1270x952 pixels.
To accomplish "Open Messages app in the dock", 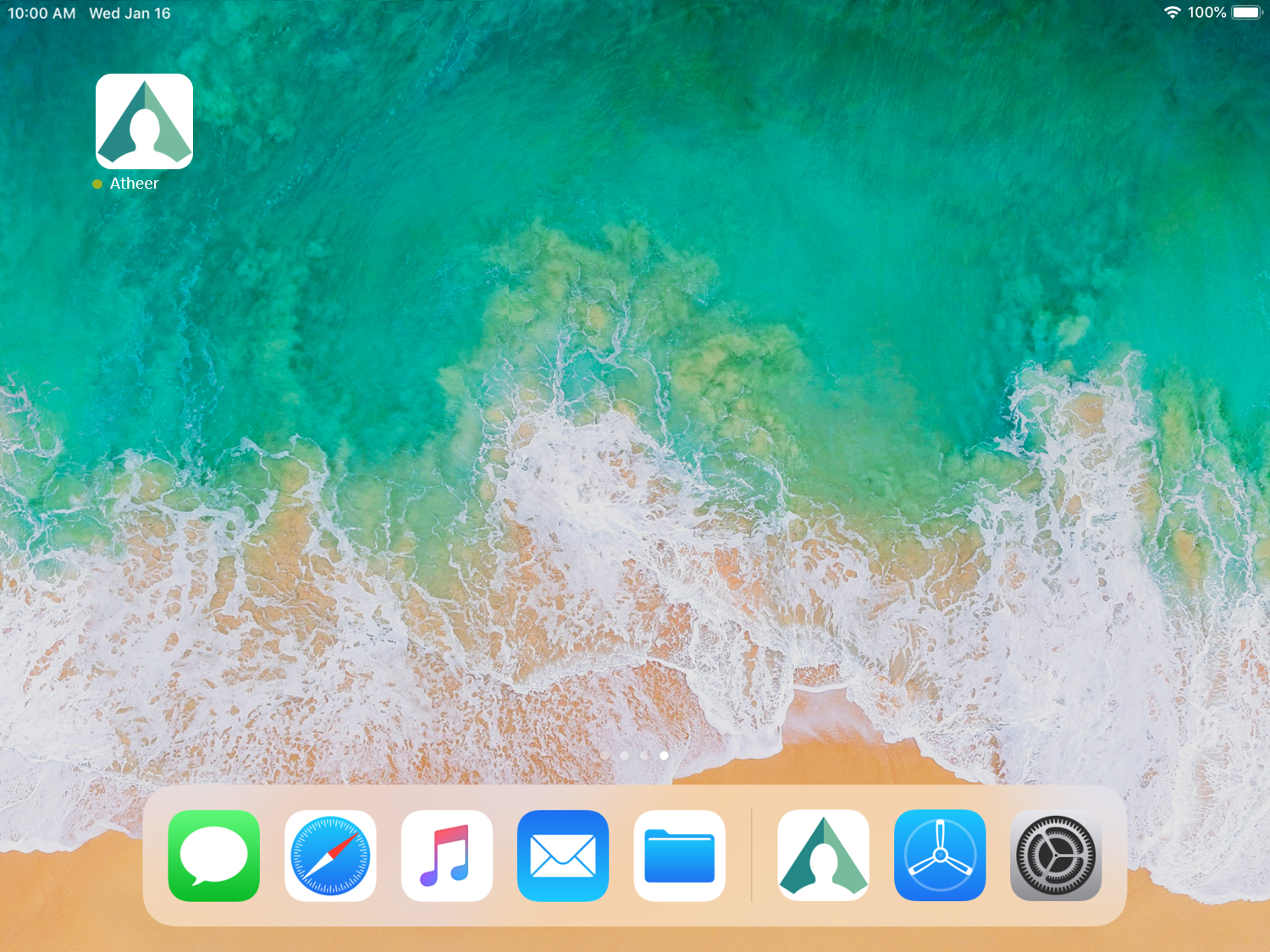I will pos(214,856).
